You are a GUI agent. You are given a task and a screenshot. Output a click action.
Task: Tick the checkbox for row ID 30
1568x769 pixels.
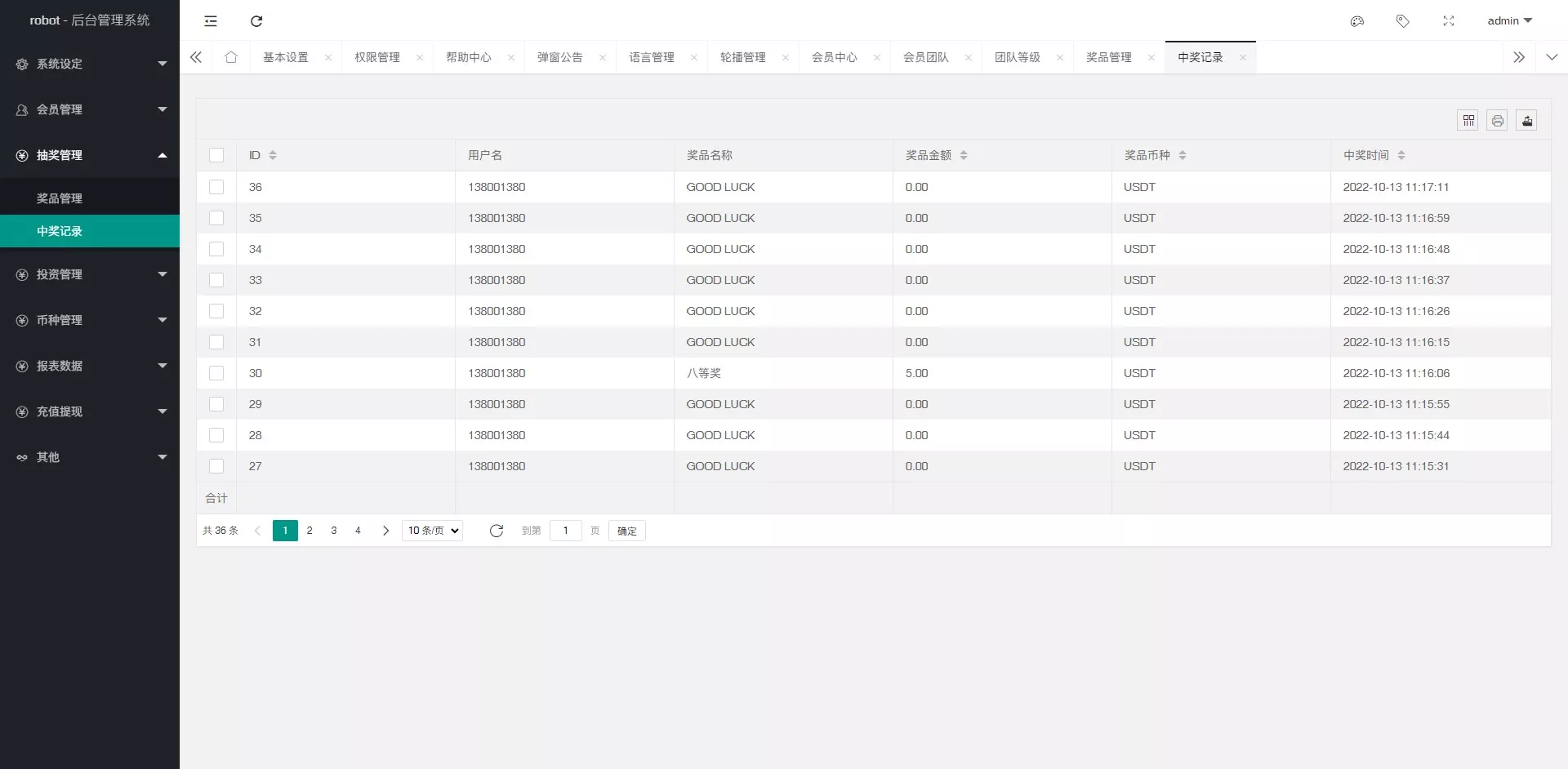[x=216, y=373]
